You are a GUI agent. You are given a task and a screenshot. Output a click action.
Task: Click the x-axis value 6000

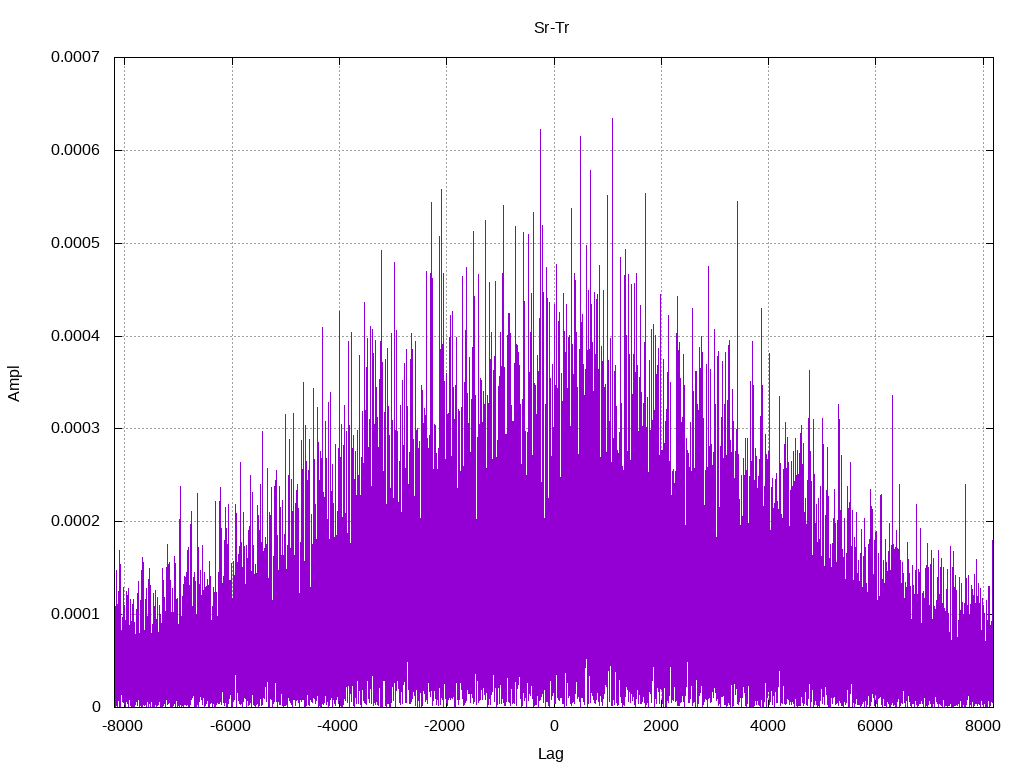click(x=875, y=726)
